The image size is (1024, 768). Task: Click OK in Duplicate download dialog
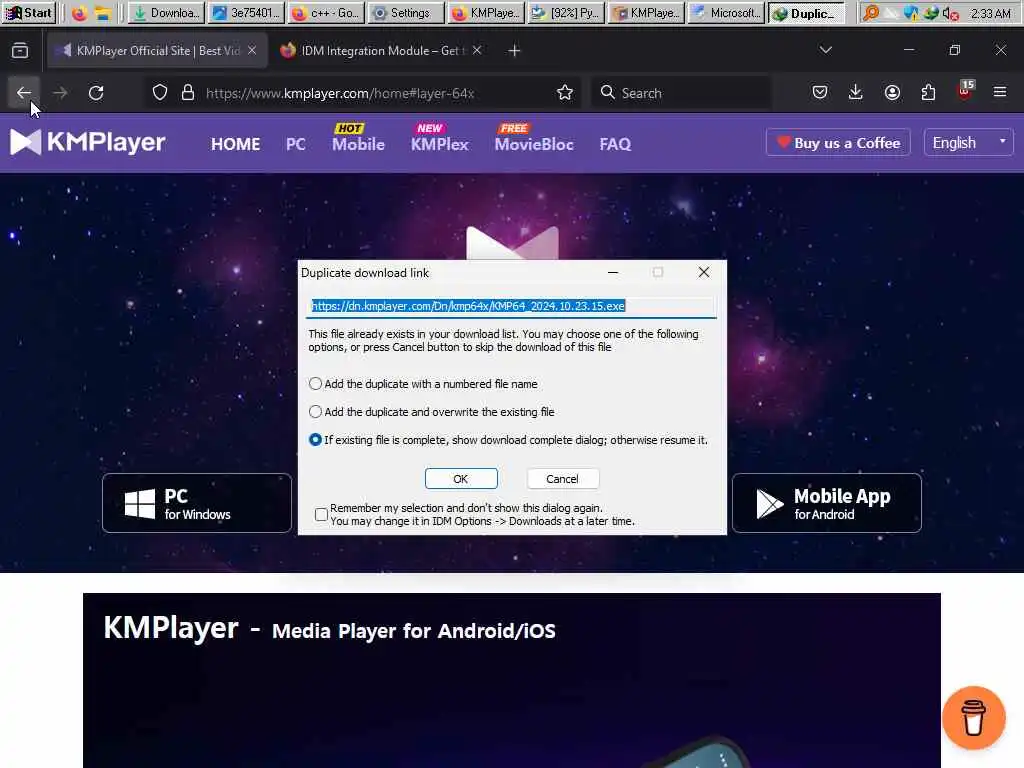click(461, 479)
